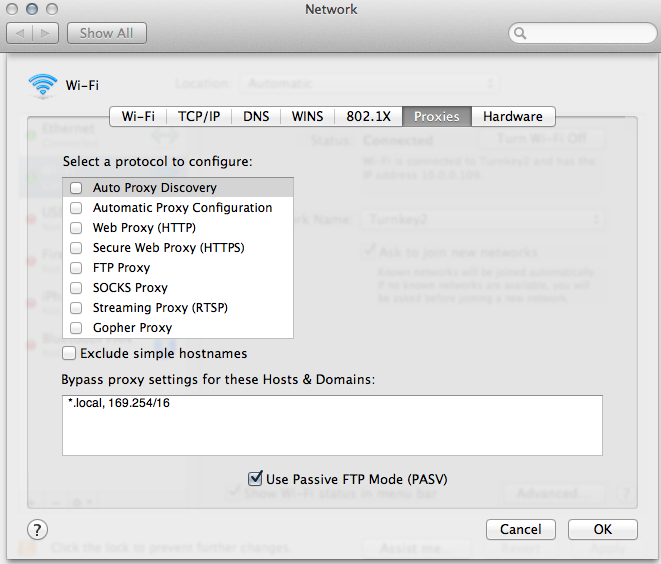
Task: Click the search magnifier icon
Action: [x=520, y=33]
